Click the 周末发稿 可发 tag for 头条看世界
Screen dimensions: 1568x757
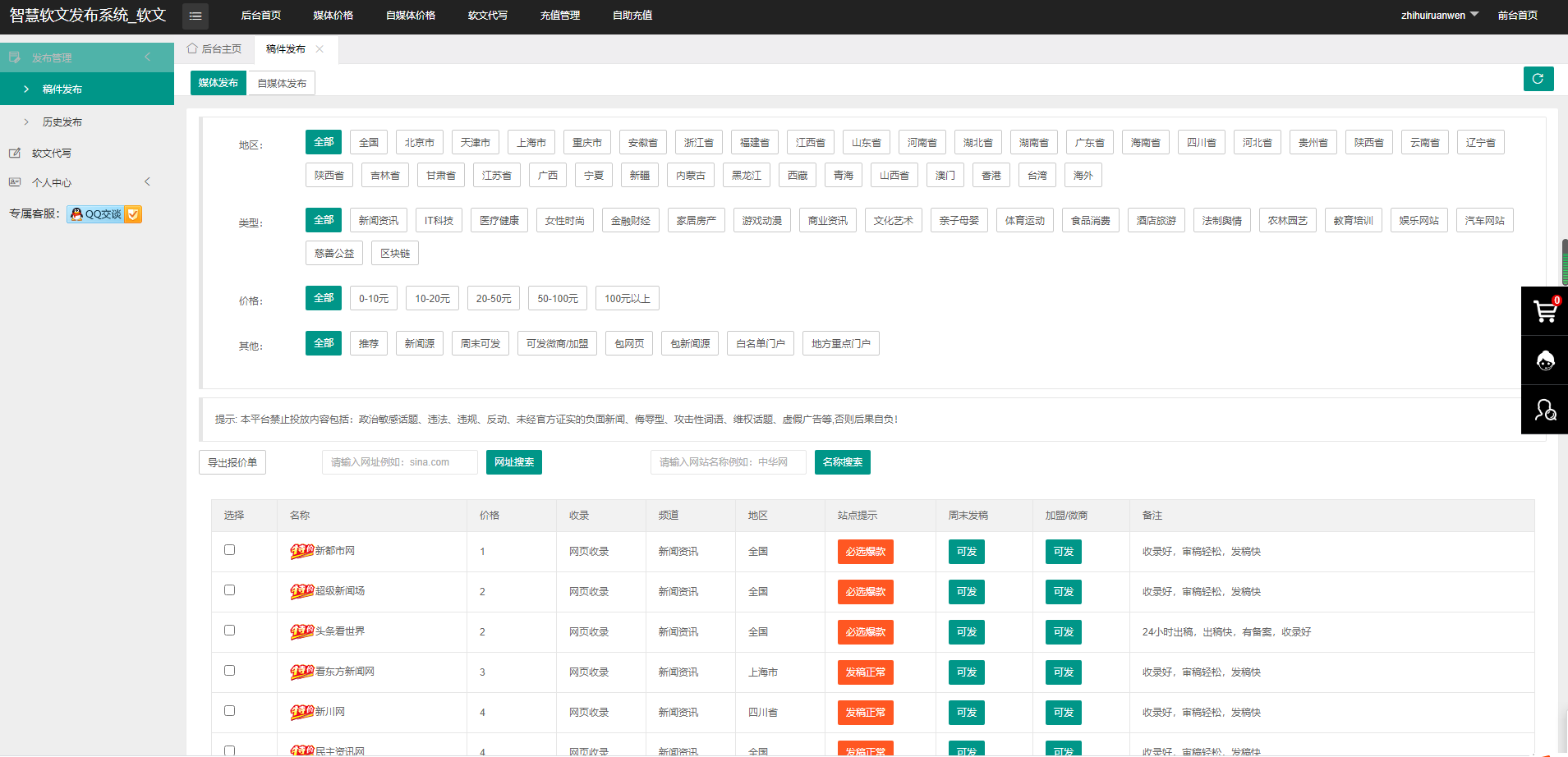pos(967,632)
